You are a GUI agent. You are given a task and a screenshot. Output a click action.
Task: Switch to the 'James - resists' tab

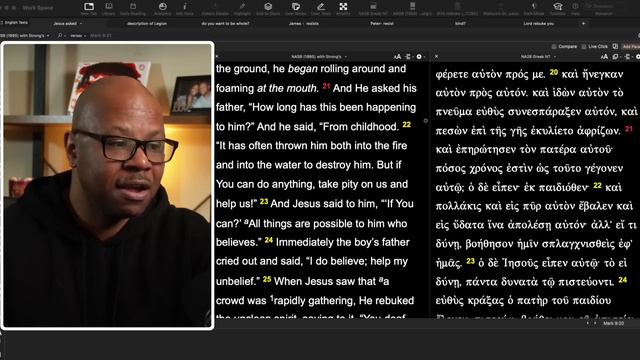[304, 24]
